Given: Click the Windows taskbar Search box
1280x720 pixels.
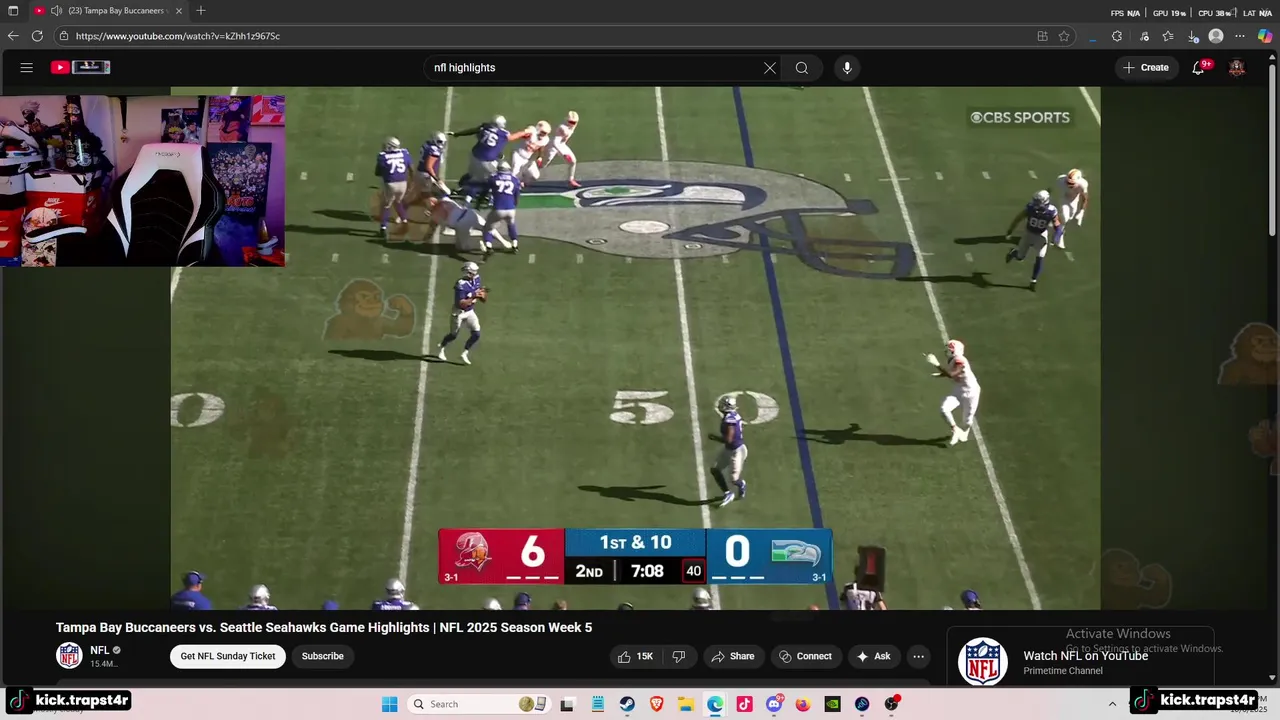Looking at the screenshot, I should click(x=475, y=704).
